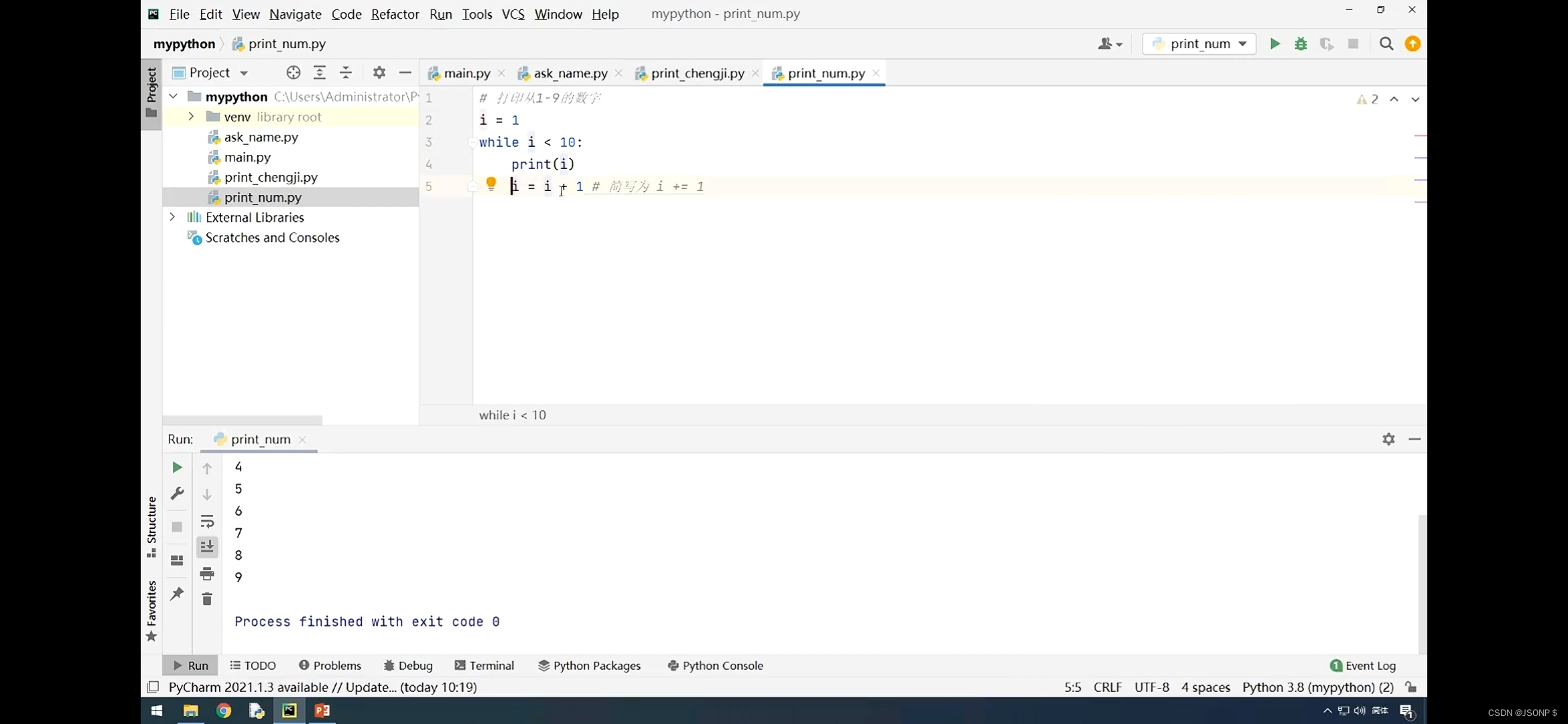1568x724 pixels.
Task: Open the Tools menu
Action: coord(476,14)
